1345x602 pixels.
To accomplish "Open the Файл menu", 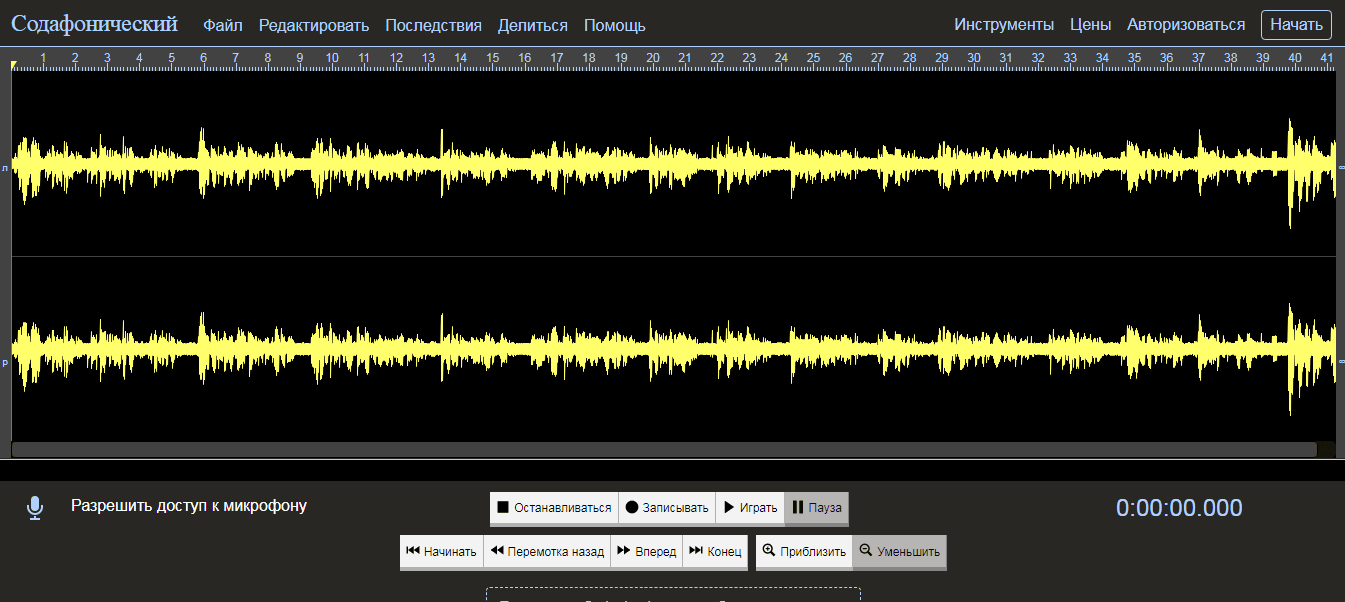I will 222,26.
